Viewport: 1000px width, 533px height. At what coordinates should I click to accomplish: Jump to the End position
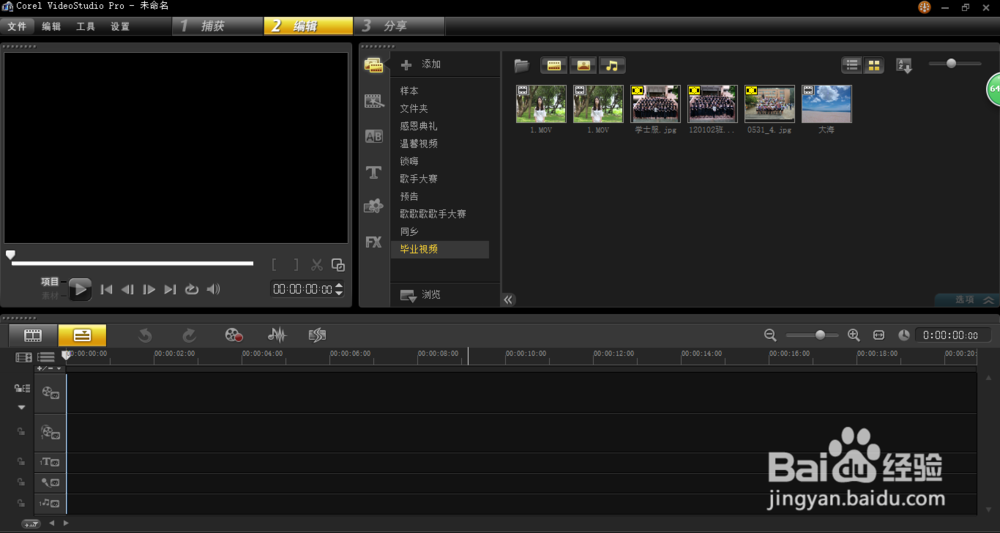pos(170,289)
